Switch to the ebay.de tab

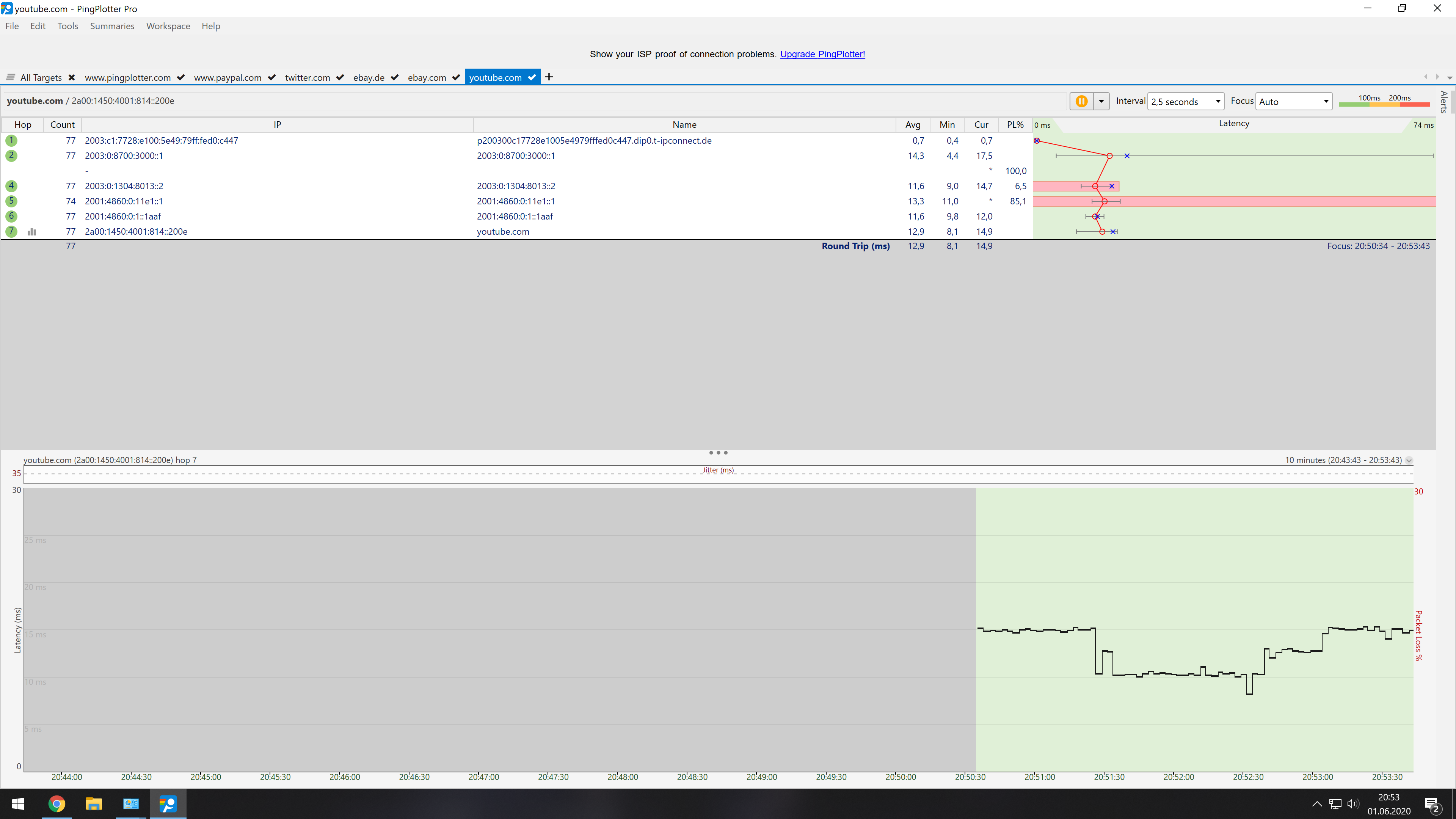click(x=369, y=77)
